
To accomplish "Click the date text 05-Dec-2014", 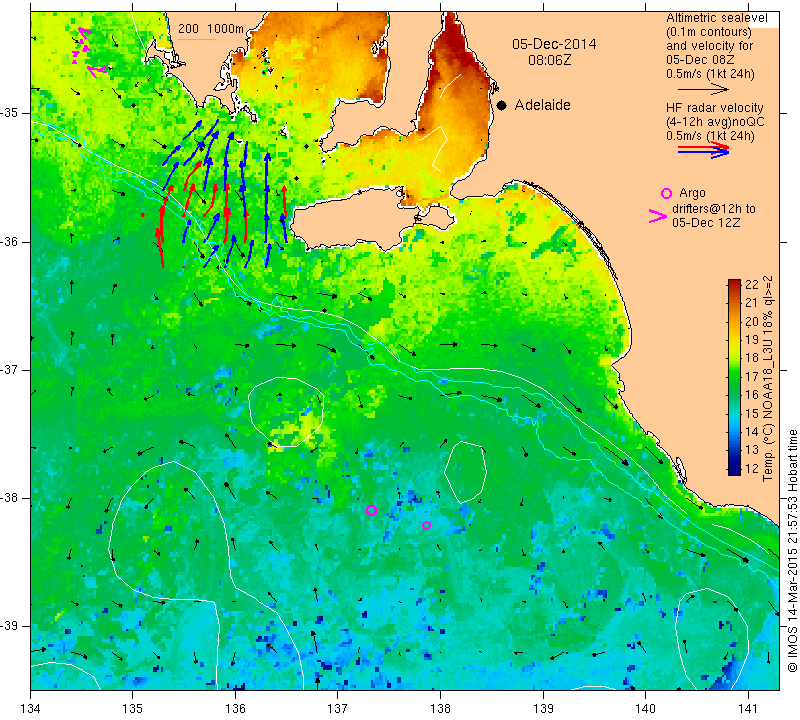I will click(554, 44).
